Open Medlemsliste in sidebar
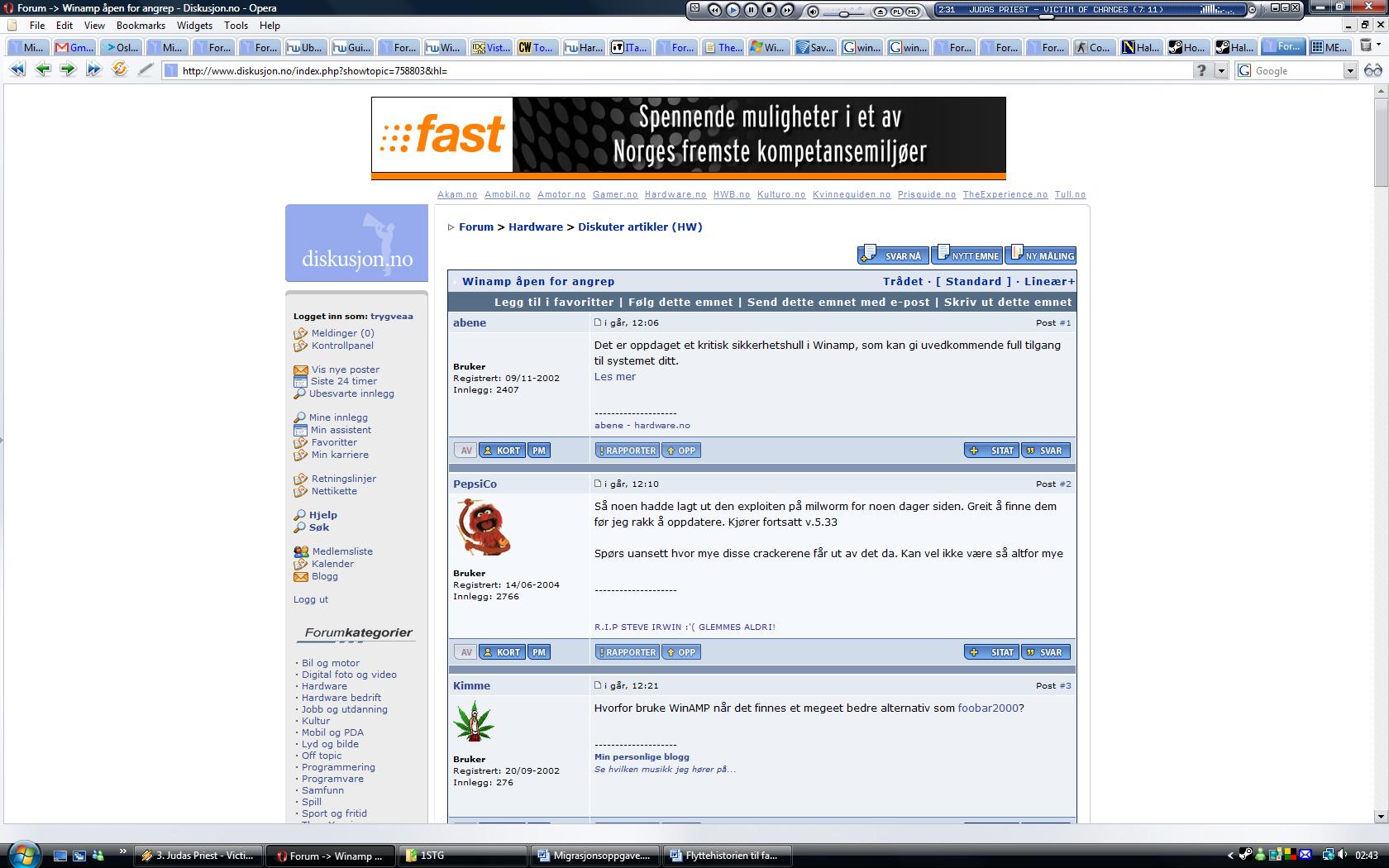The height and width of the screenshot is (868, 1389). tap(342, 551)
